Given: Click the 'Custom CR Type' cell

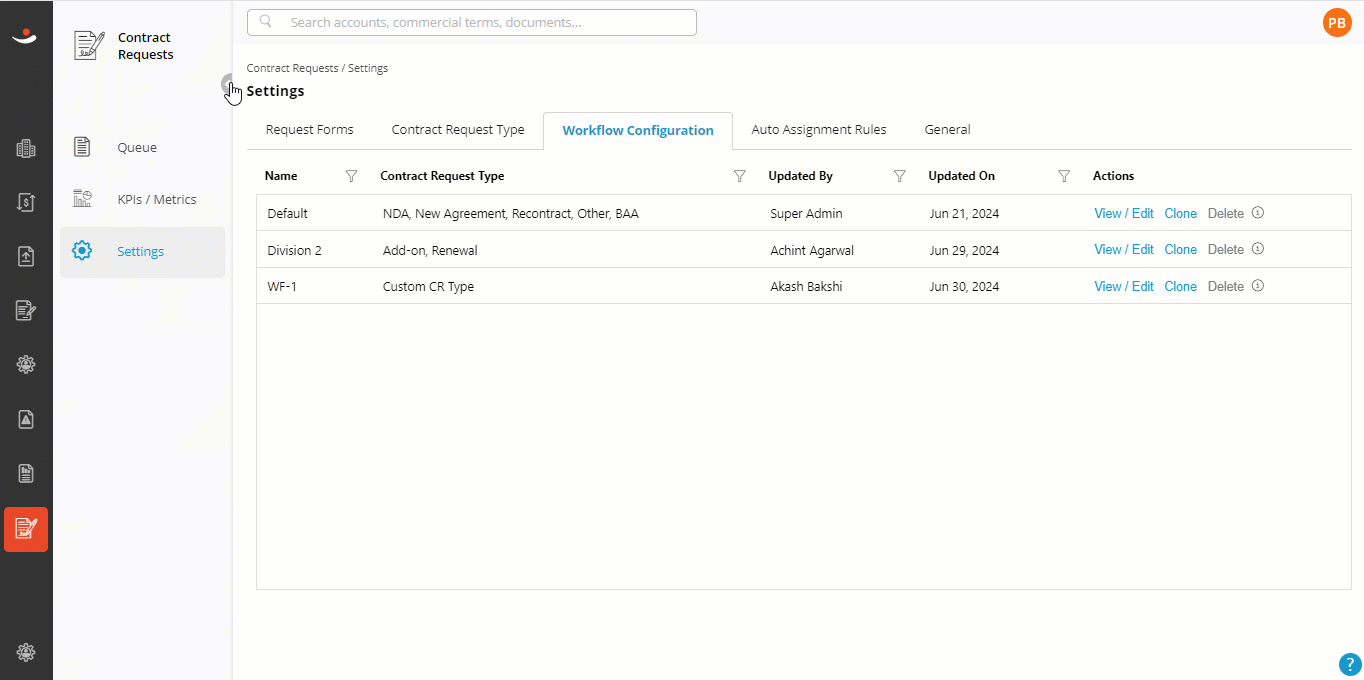Looking at the screenshot, I should [x=428, y=286].
